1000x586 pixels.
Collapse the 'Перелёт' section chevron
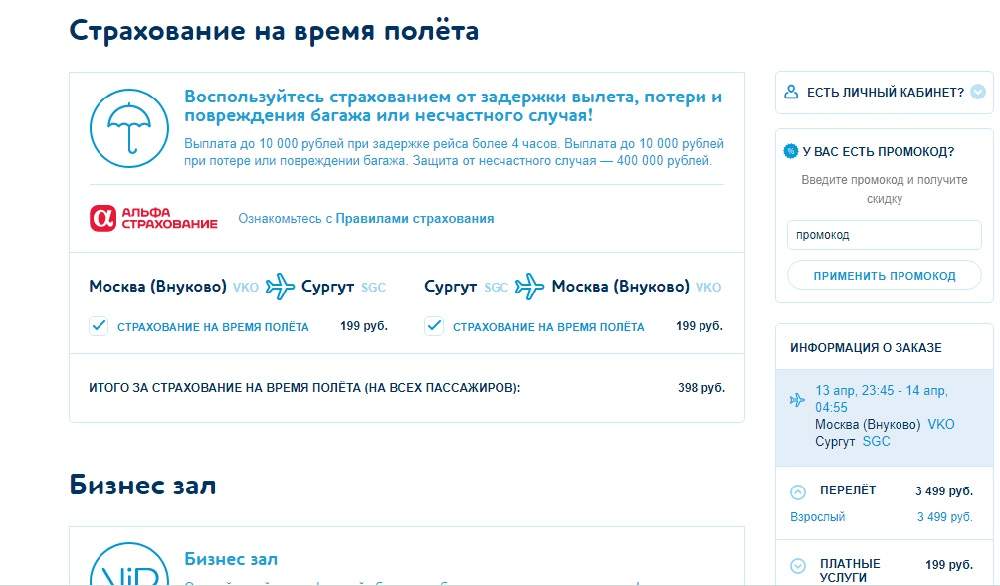798,491
